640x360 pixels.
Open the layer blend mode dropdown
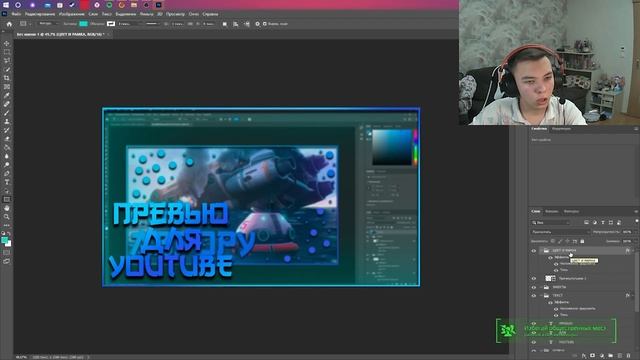(560, 232)
